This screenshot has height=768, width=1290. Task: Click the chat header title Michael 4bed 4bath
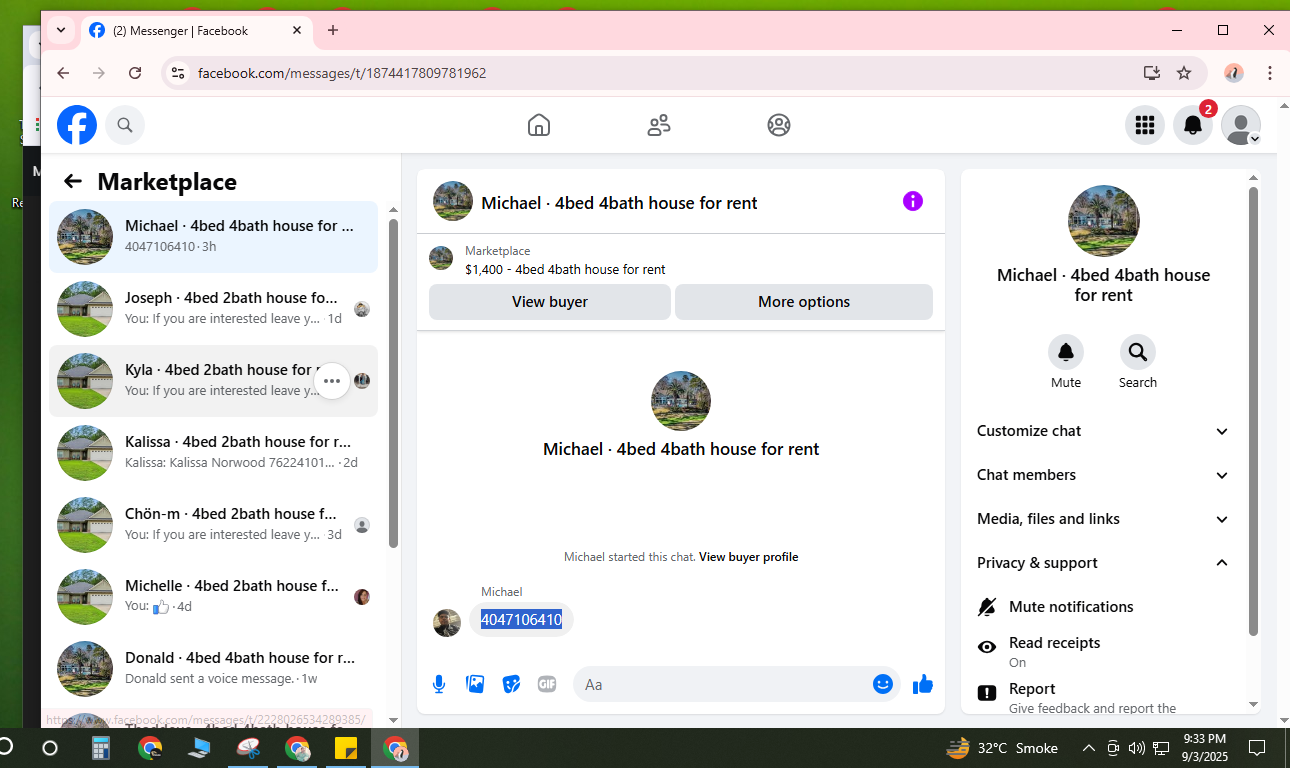(619, 203)
